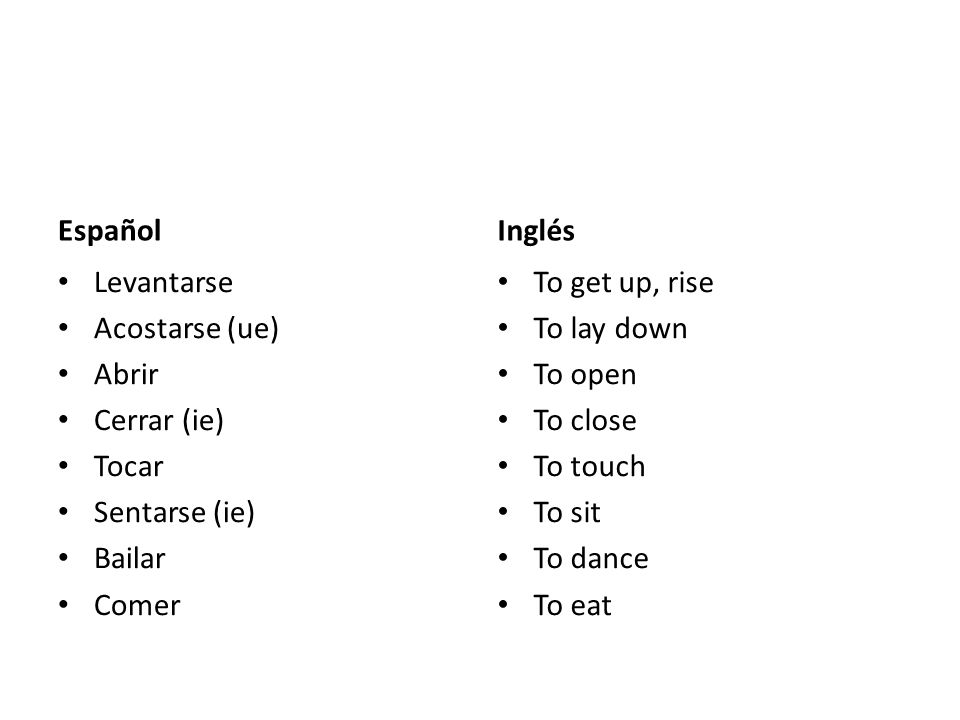Click the 'To dance' translation

click(x=591, y=558)
